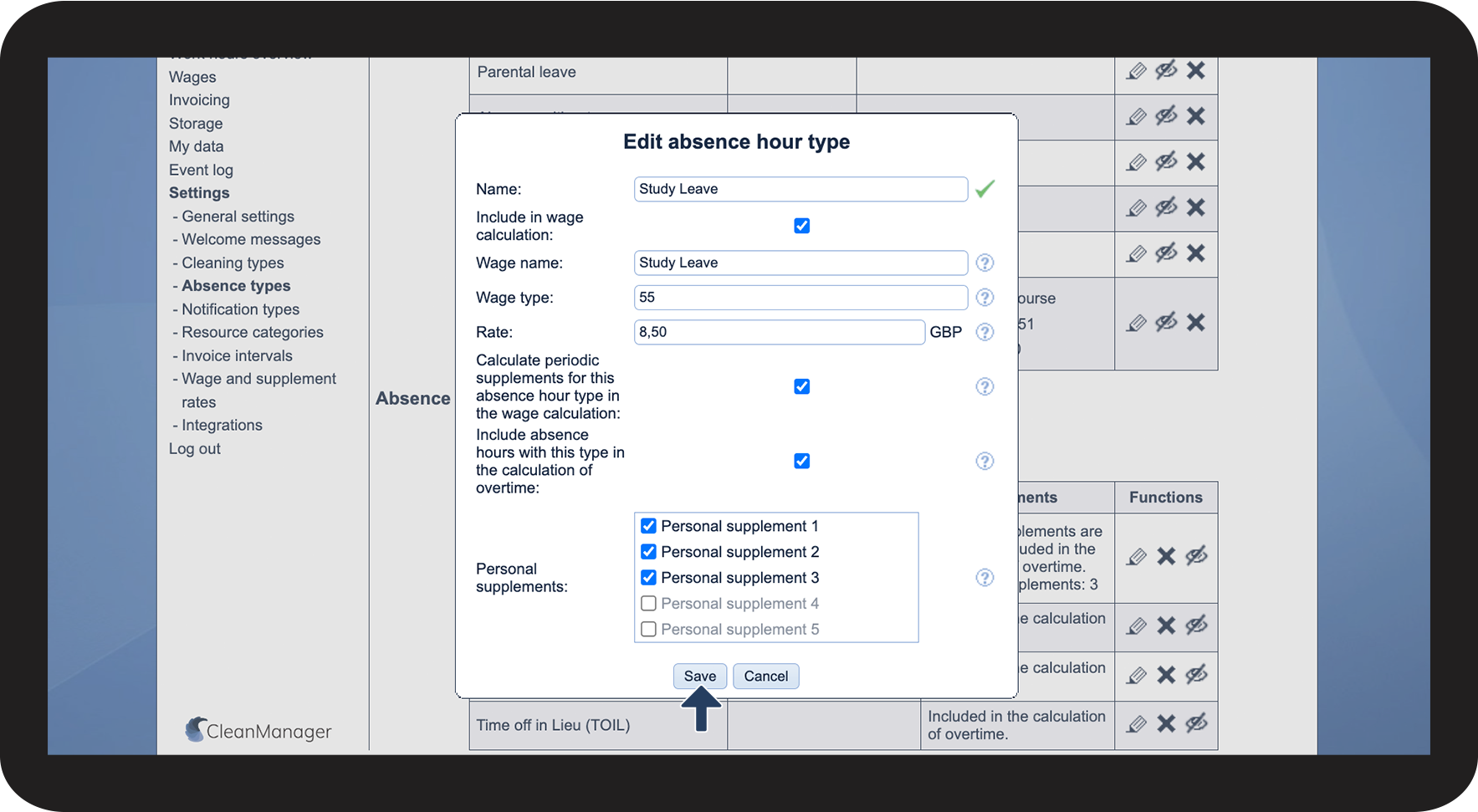Uncheck Personal supplement 3
1478x812 pixels.
coord(648,578)
